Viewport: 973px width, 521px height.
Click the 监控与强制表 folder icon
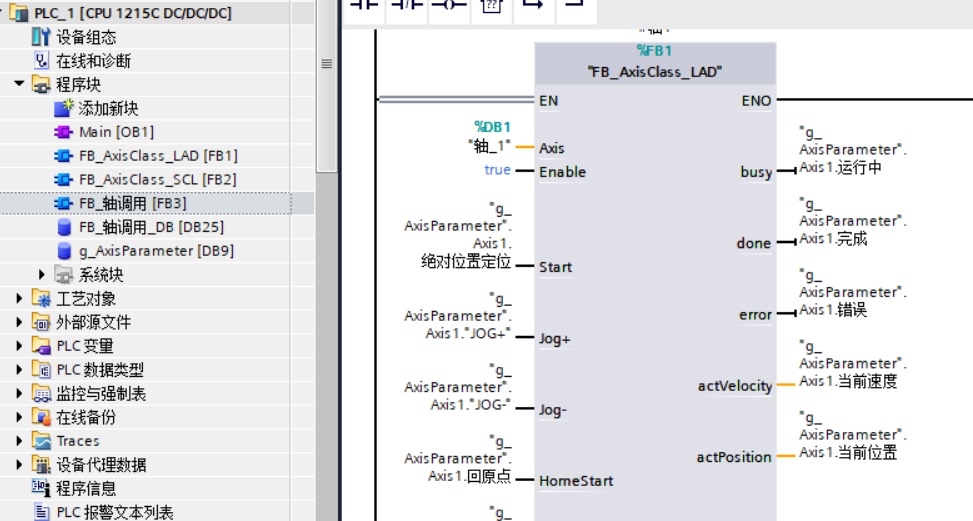coord(41,393)
